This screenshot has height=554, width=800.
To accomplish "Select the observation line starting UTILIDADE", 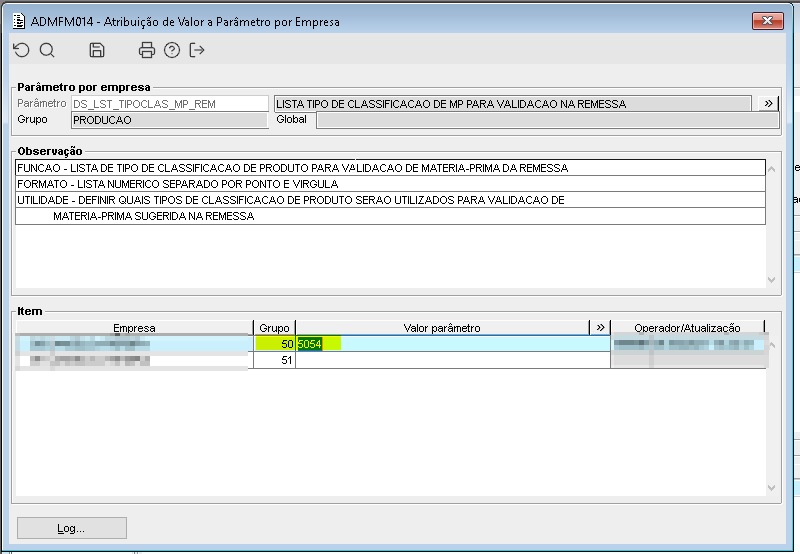I will [390, 200].
